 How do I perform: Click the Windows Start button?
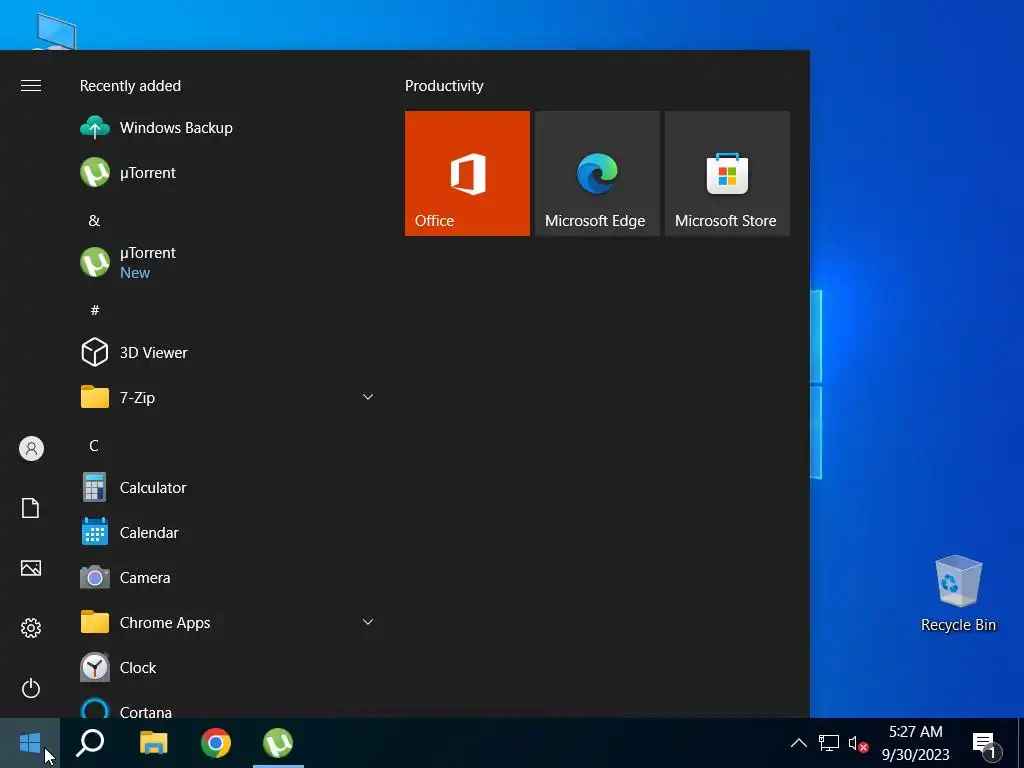coord(30,743)
